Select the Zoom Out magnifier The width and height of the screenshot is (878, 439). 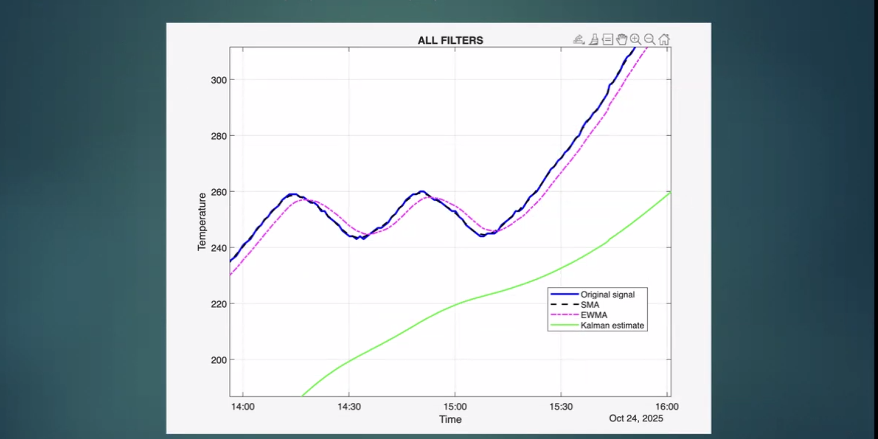click(x=649, y=40)
